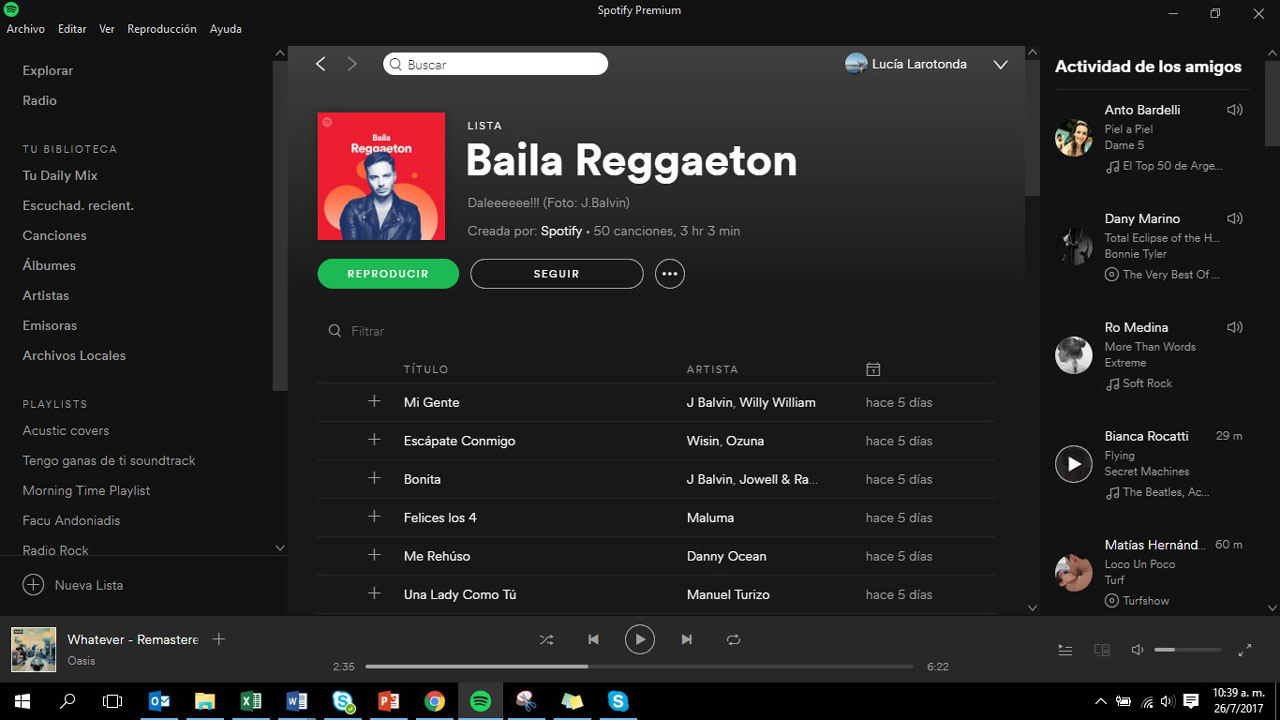Open Acustic covers playlist
The height and width of the screenshot is (720, 1280).
[66, 430]
